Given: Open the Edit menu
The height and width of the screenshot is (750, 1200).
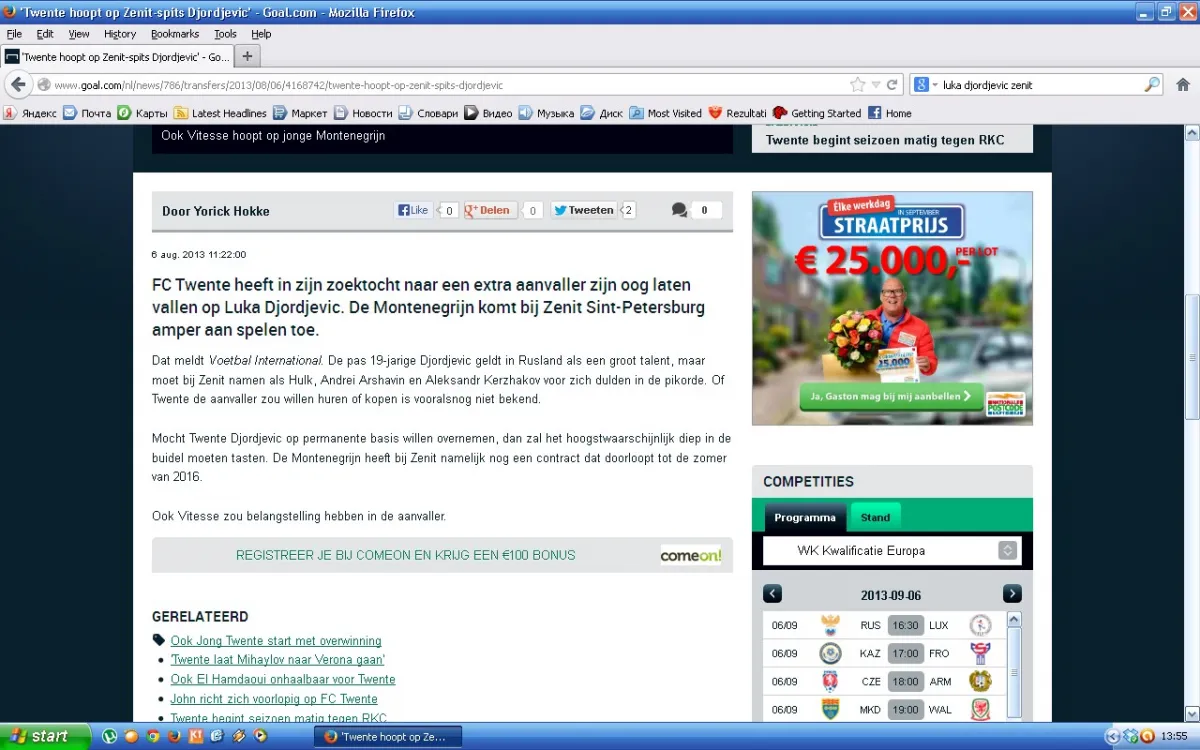Looking at the screenshot, I should tap(45, 34).
